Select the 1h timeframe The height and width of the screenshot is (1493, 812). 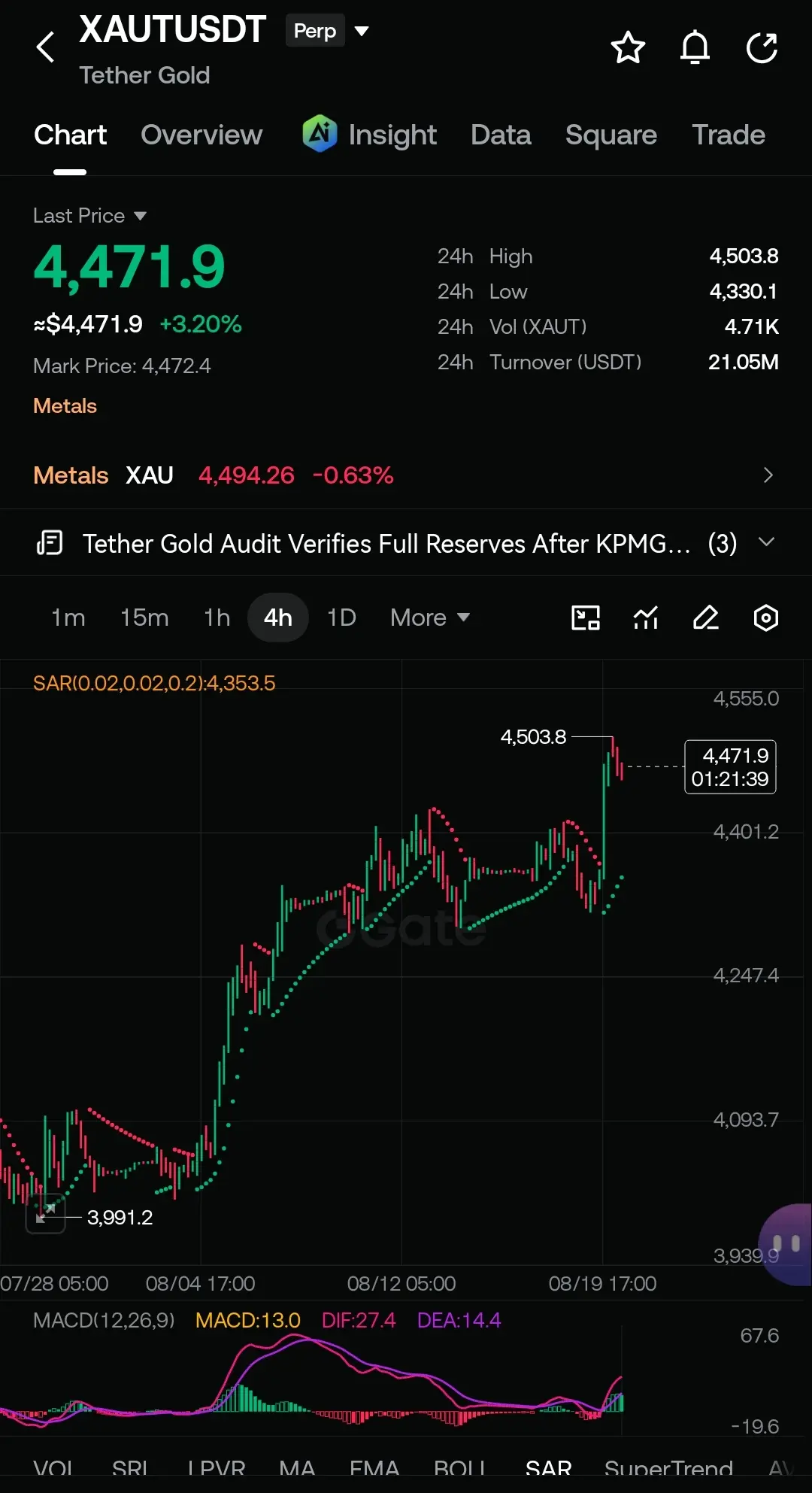click(x=217, y=618)
